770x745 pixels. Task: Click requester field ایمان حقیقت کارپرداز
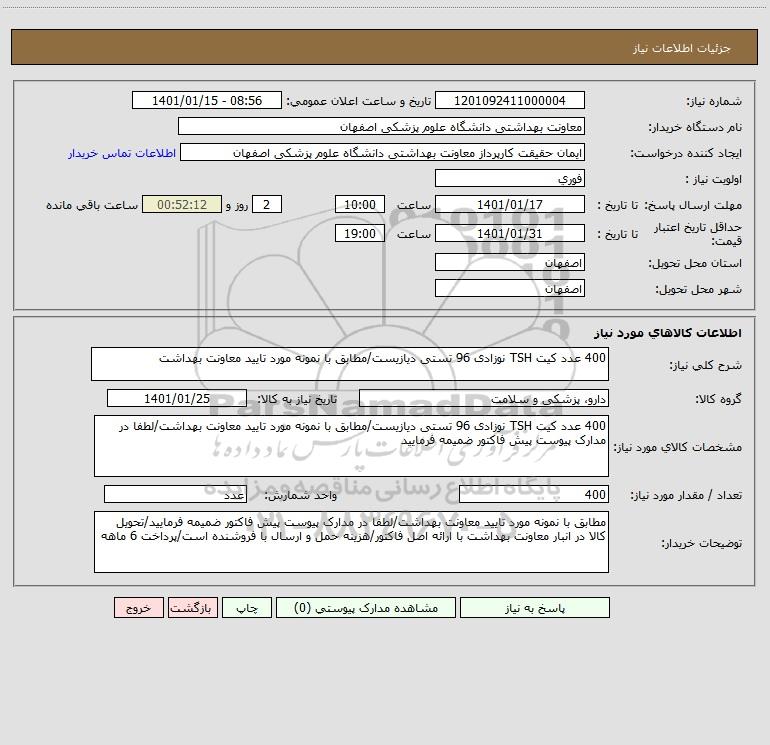coord(383,153)
